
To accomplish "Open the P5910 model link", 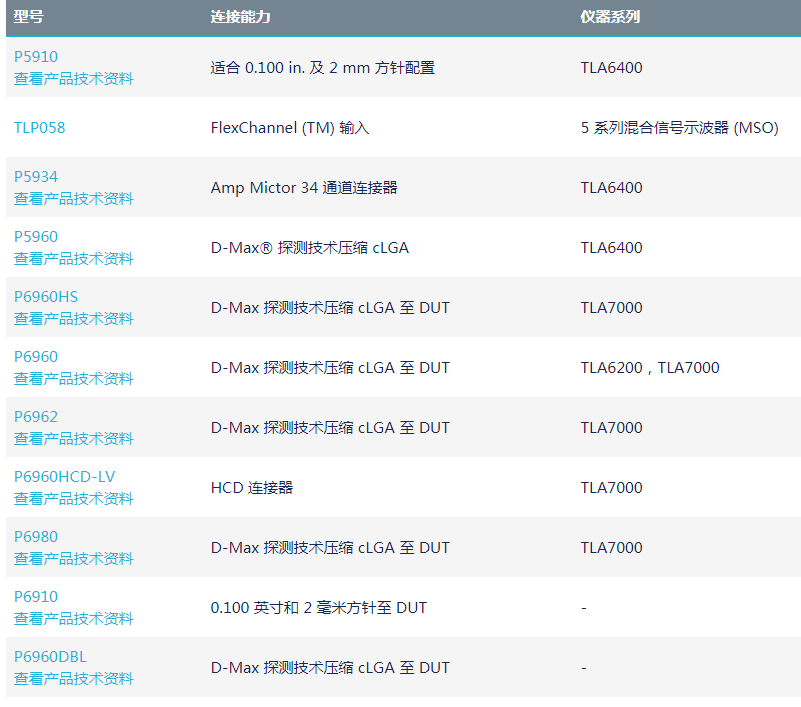I will 36,57.
